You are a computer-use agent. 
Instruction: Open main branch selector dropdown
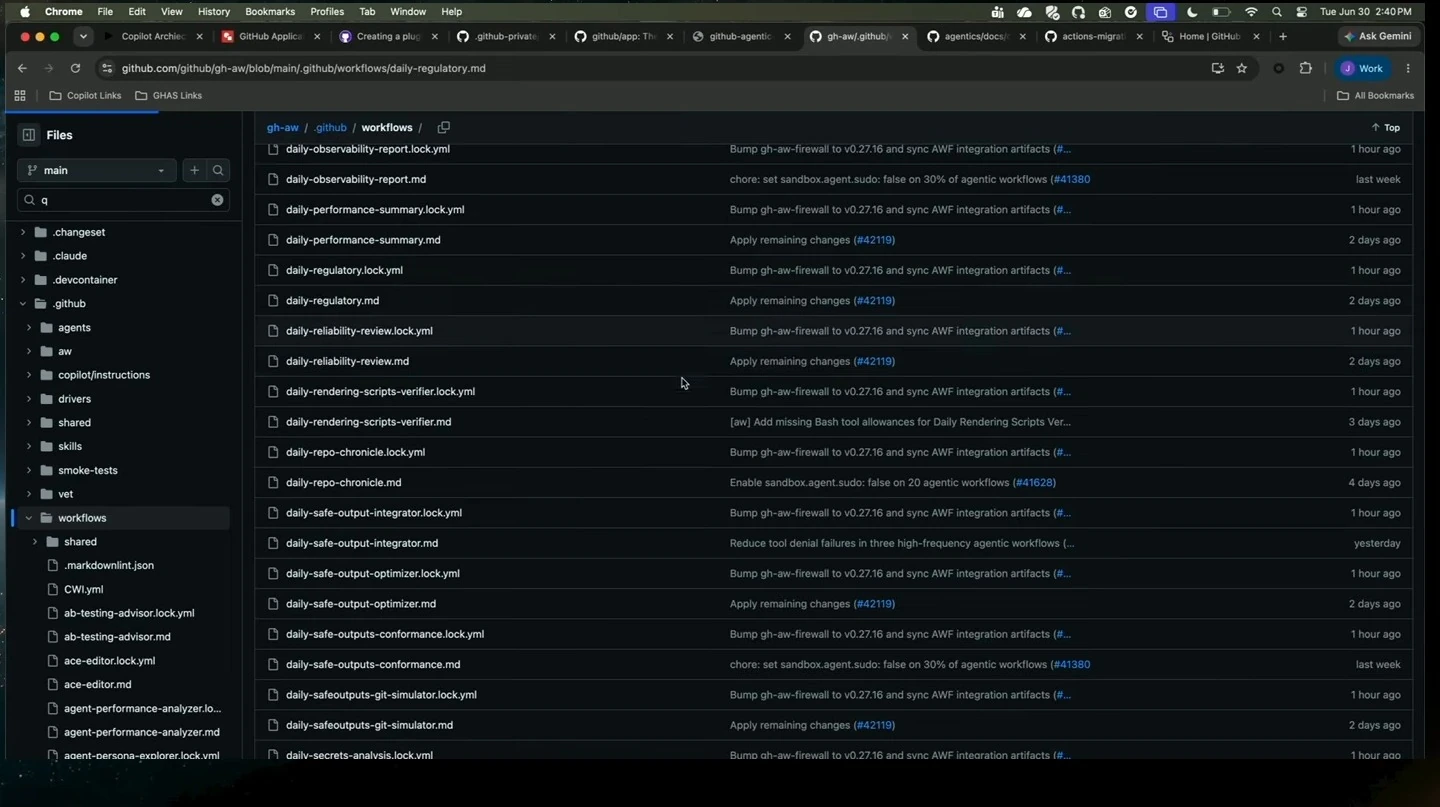pos(97,170)
